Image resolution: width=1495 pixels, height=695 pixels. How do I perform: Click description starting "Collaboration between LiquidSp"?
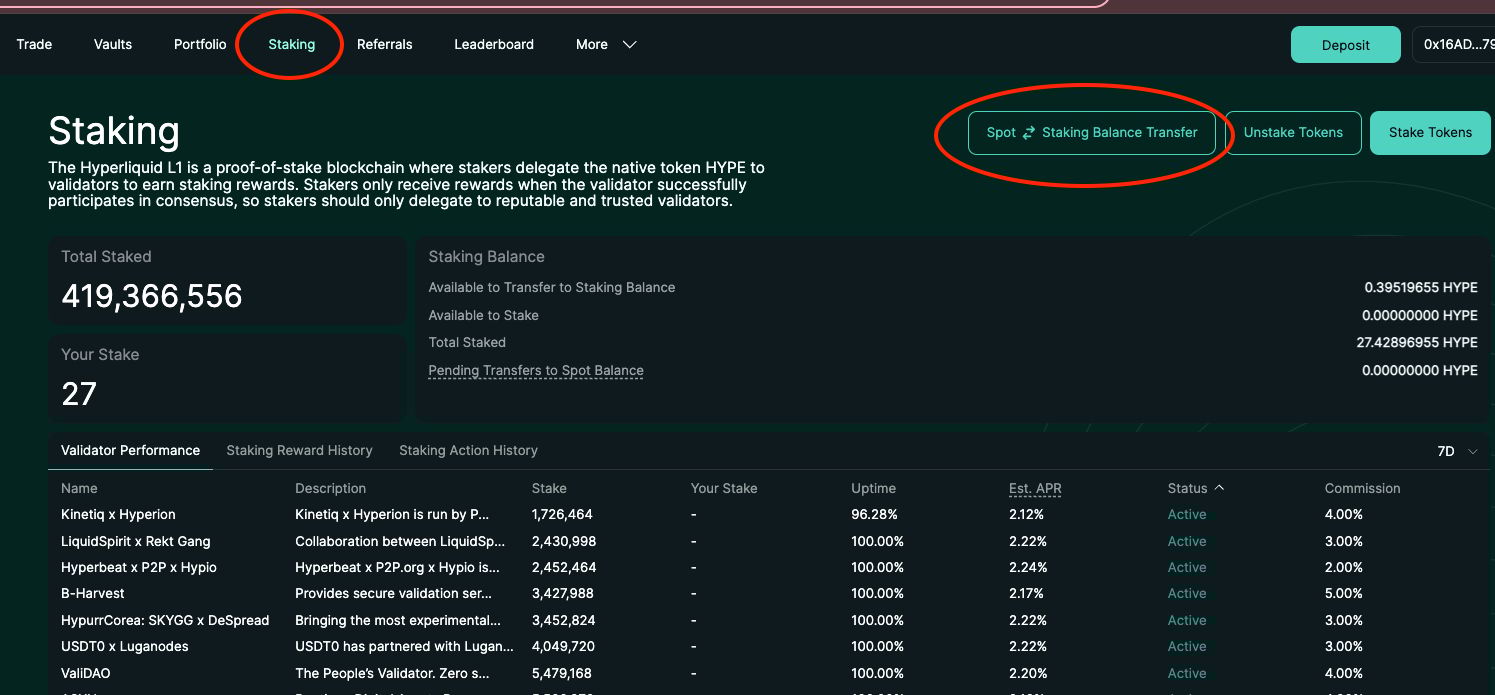click(400, 541)
